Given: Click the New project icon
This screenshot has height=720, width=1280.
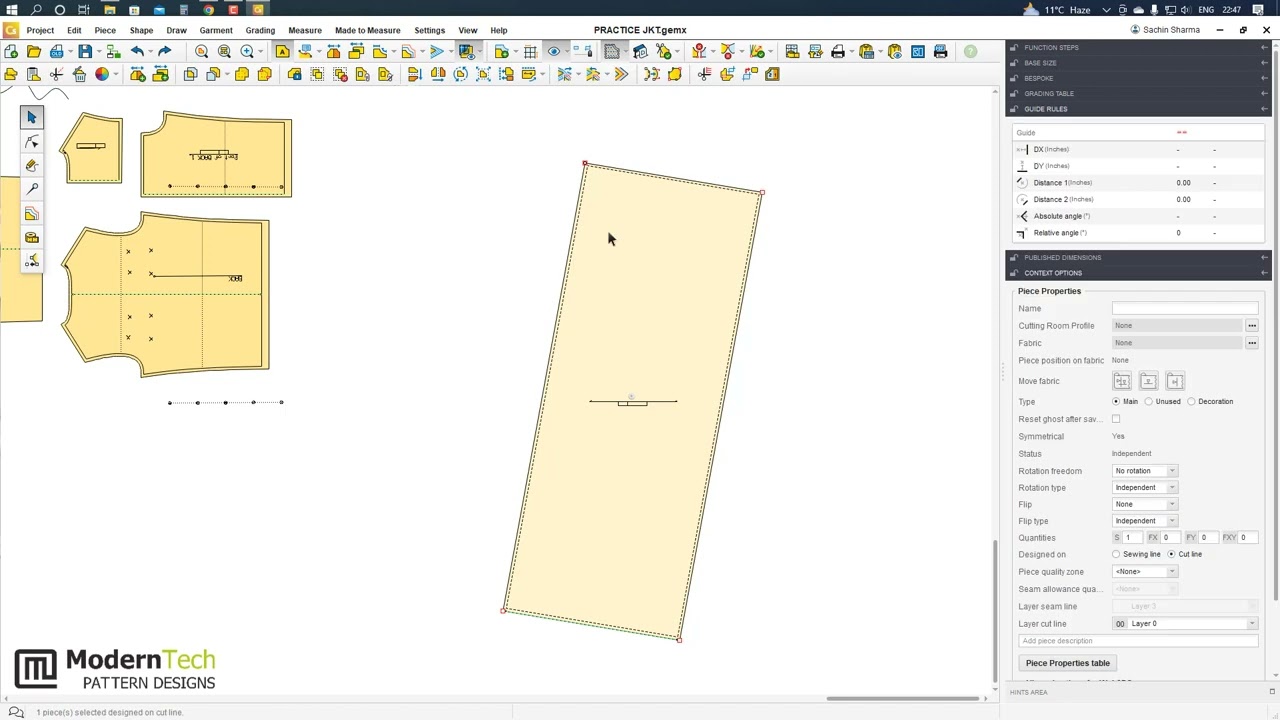Looking at the screenshot, I should click(x=11, y=51).
